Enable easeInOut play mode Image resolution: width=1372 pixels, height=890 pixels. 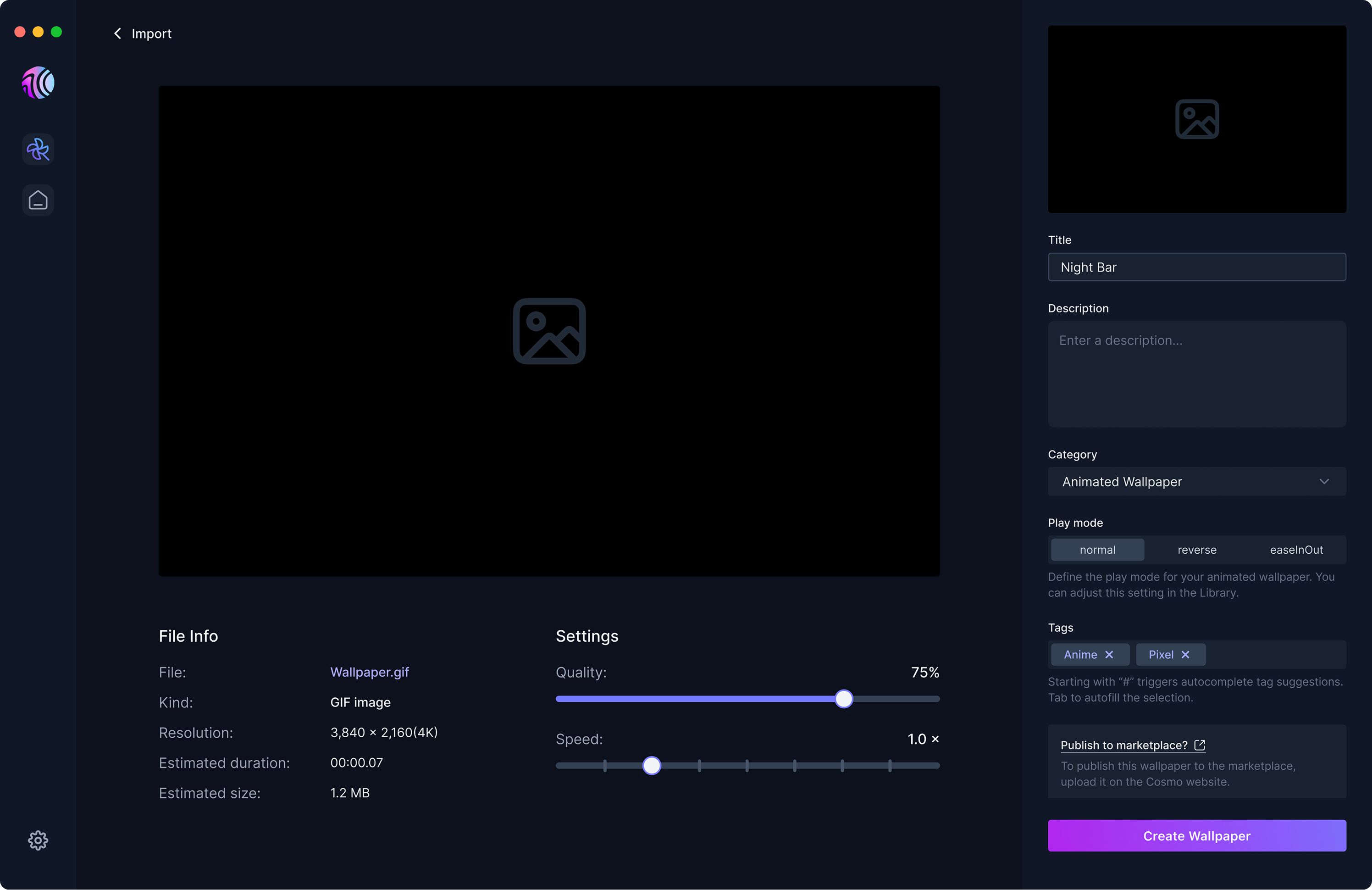pyautogui.click(x=1295, y=549)
